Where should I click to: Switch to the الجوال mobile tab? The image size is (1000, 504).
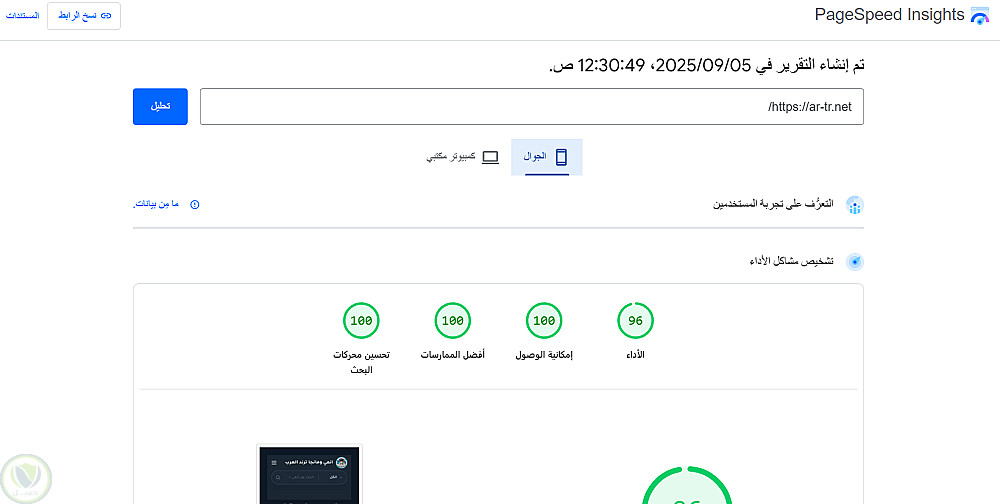coord(547,157)
